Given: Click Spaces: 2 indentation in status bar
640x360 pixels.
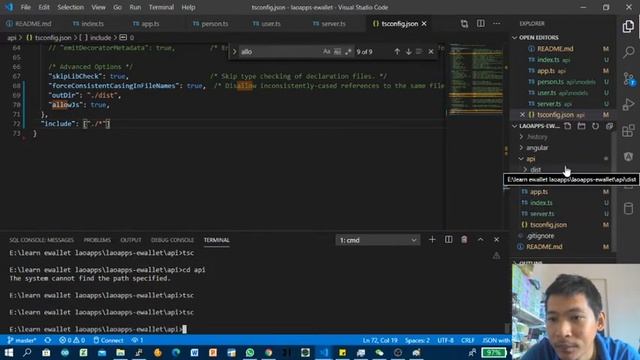Looking at the screenshot, I should tap(417, 340).
